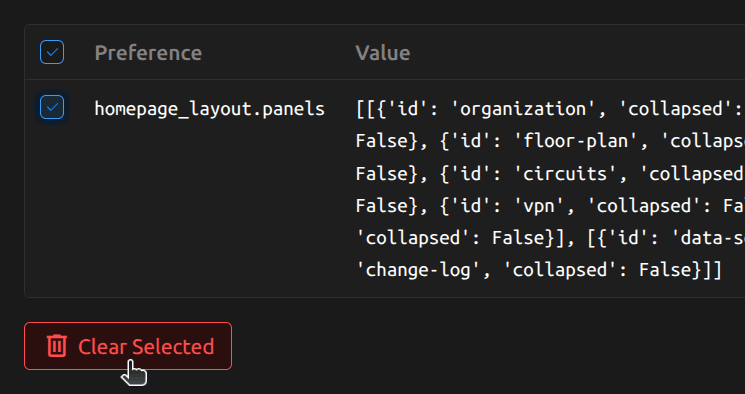The image size is (745, 394).
Task: Click the 'data-s' id text in the value
Action: [x=707, y=238]
